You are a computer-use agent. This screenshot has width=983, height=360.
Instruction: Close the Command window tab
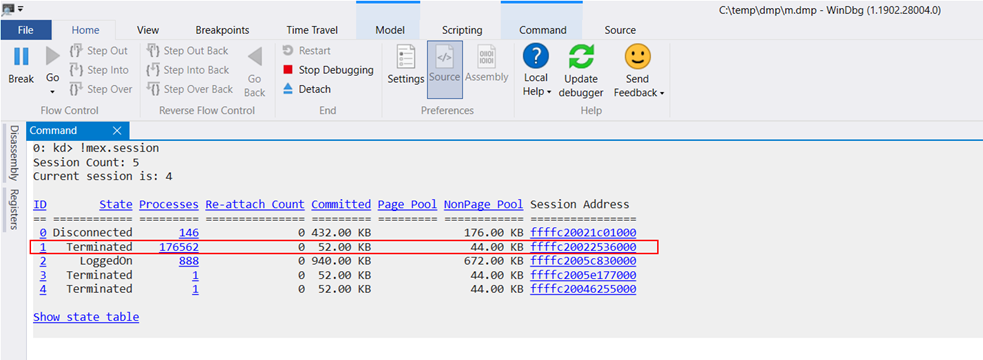click(x=117, y=130)
